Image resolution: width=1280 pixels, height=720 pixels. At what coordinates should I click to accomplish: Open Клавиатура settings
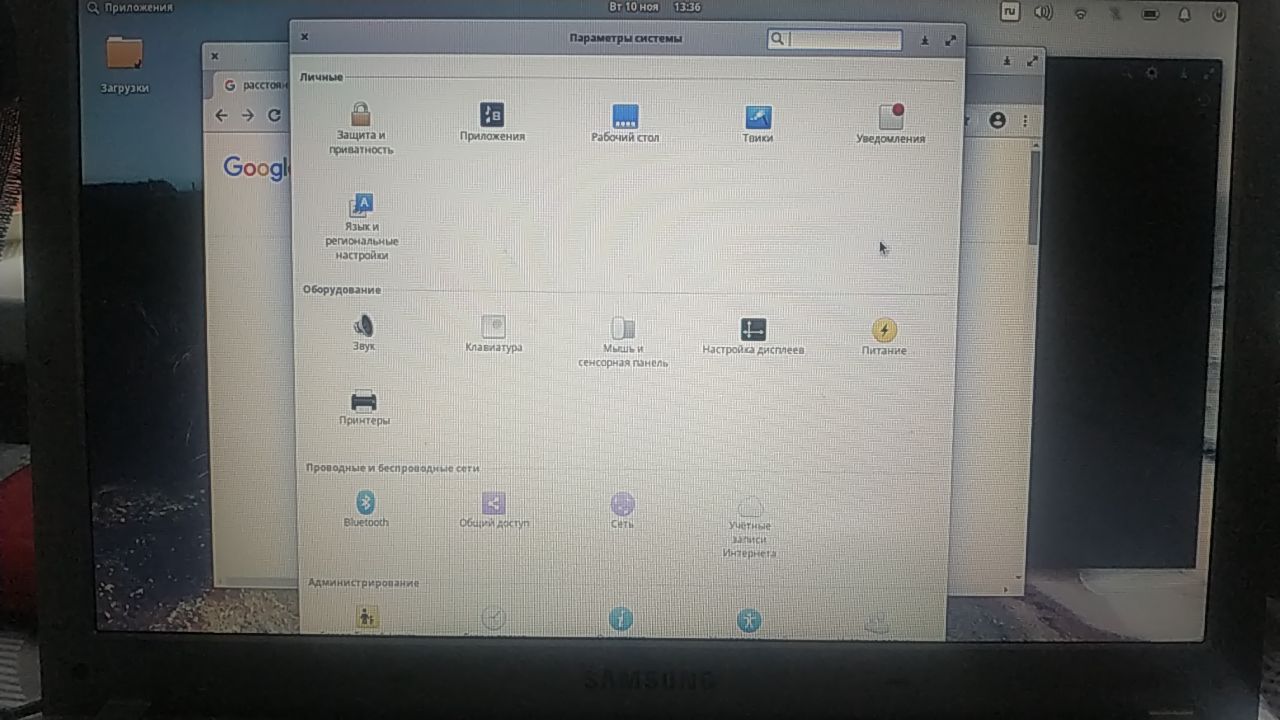coord(493,334)
